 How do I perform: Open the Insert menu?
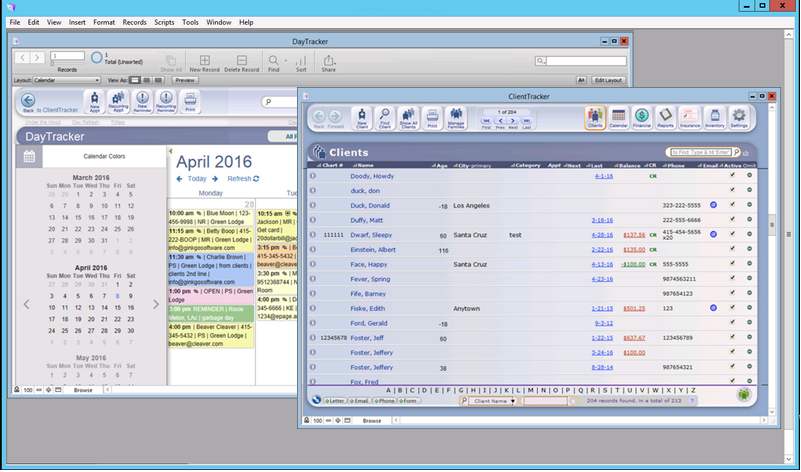click(x=77, y=22)
